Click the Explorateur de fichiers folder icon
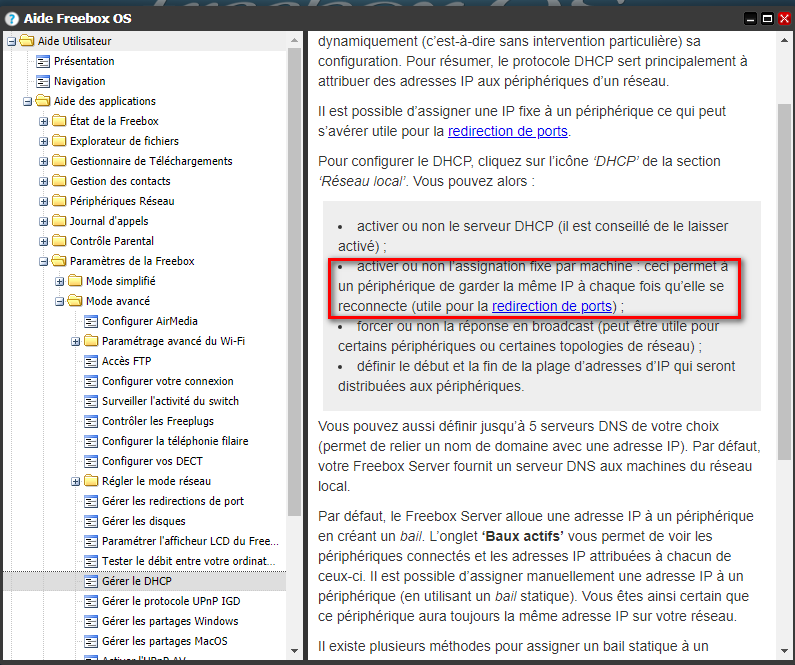795x665 pixels. coord(59,141)
